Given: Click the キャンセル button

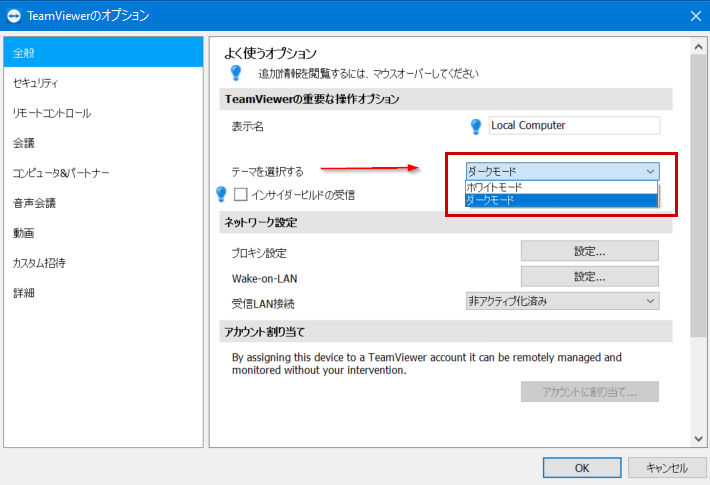Looking at the screenshot, I should click(x=667, y=468).
